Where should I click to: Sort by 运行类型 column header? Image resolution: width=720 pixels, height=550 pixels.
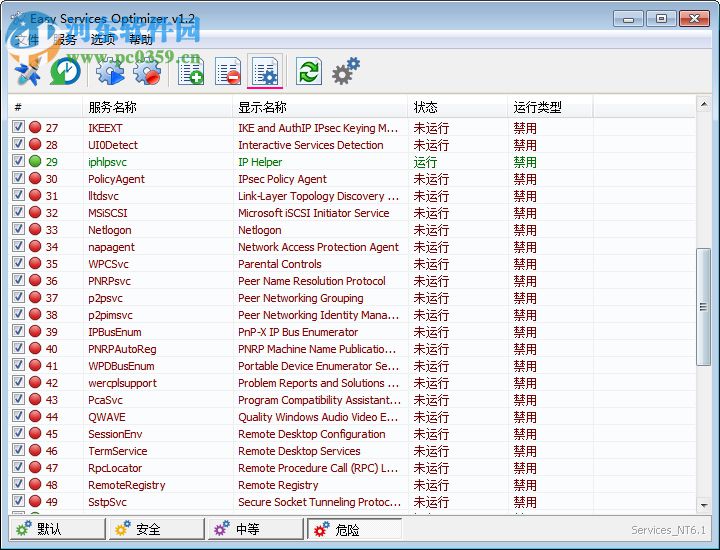tap(550, 107)
